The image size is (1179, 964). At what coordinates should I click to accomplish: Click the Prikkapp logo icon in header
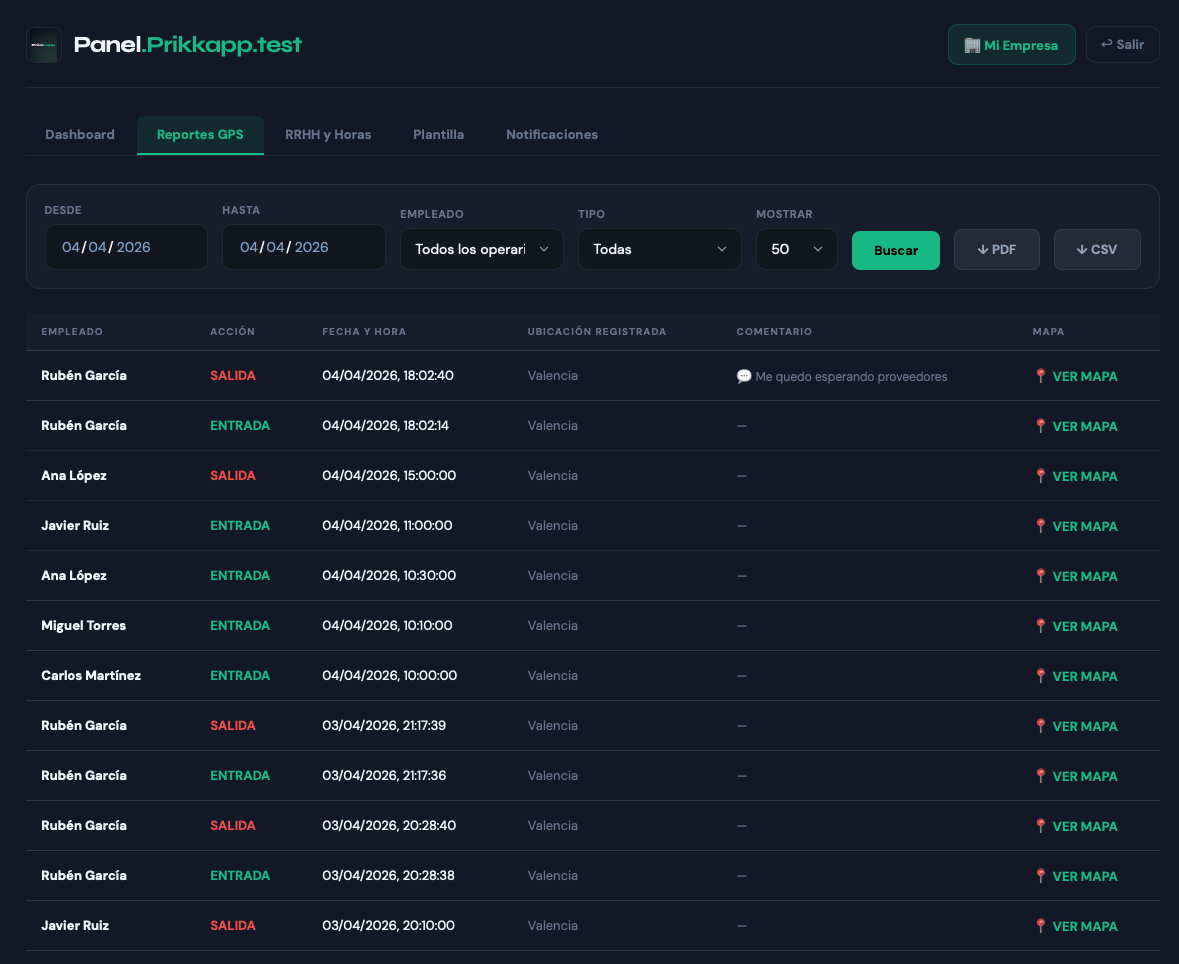(44, 45)
